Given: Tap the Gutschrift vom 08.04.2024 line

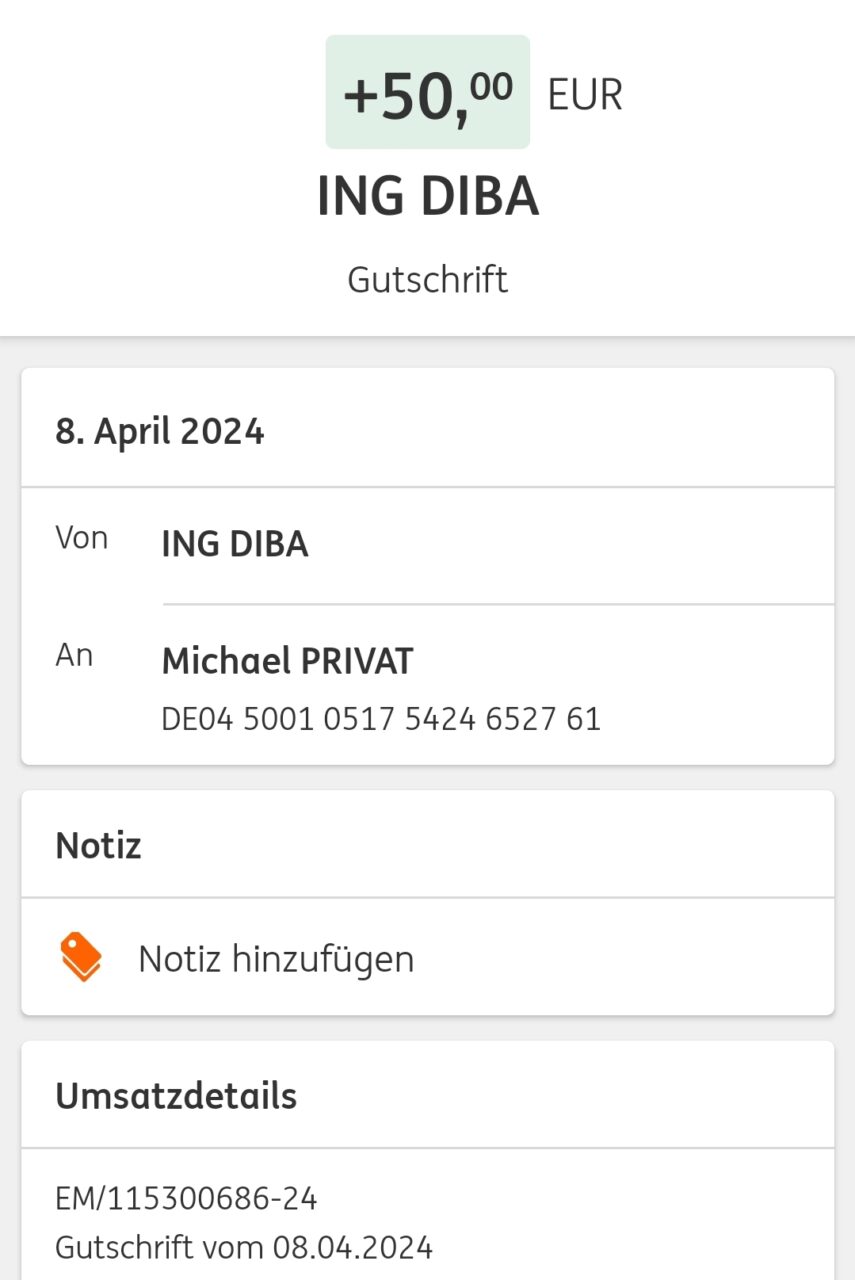Looking at the screenshot, I should 244,1248.
